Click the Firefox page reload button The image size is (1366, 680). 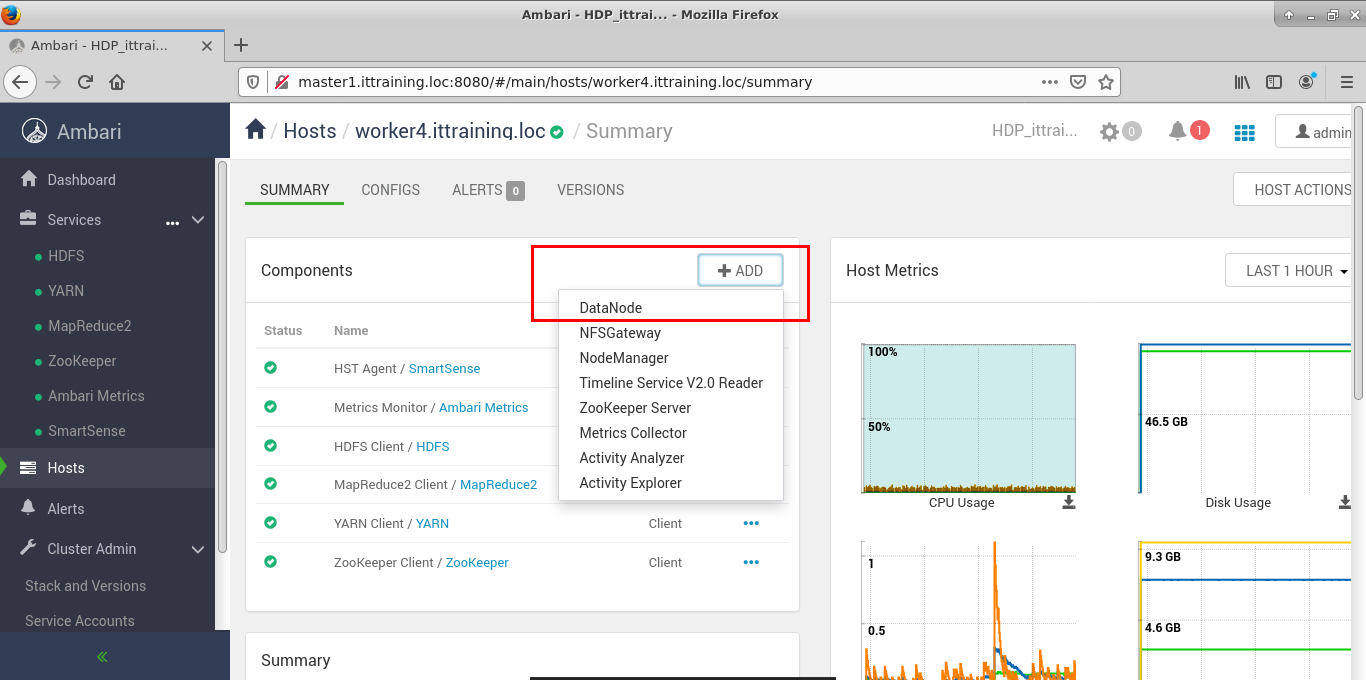click(x=85, y=82)
